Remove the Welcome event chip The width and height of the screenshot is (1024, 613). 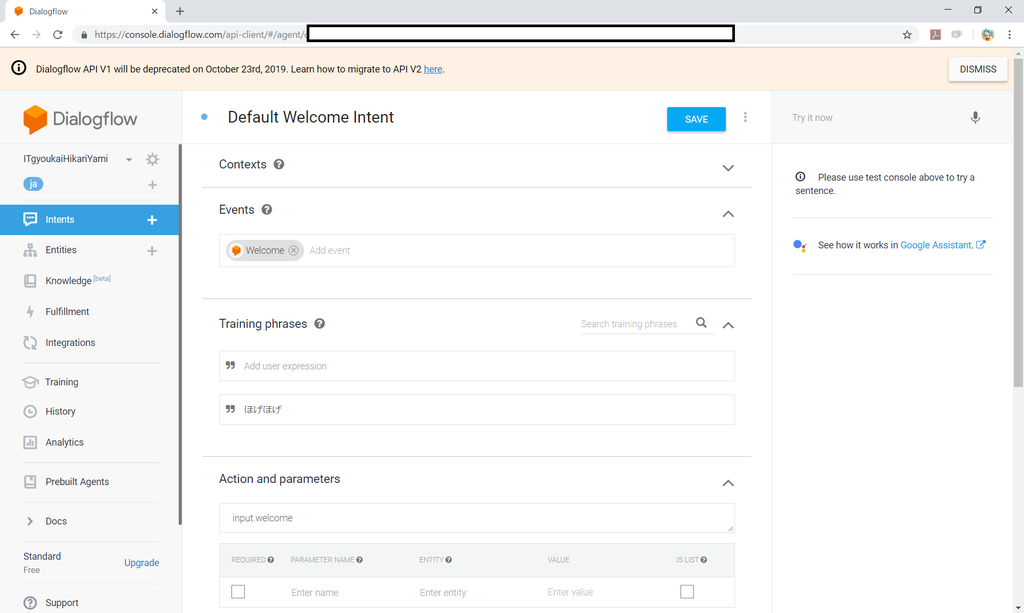tap(293, 251)
